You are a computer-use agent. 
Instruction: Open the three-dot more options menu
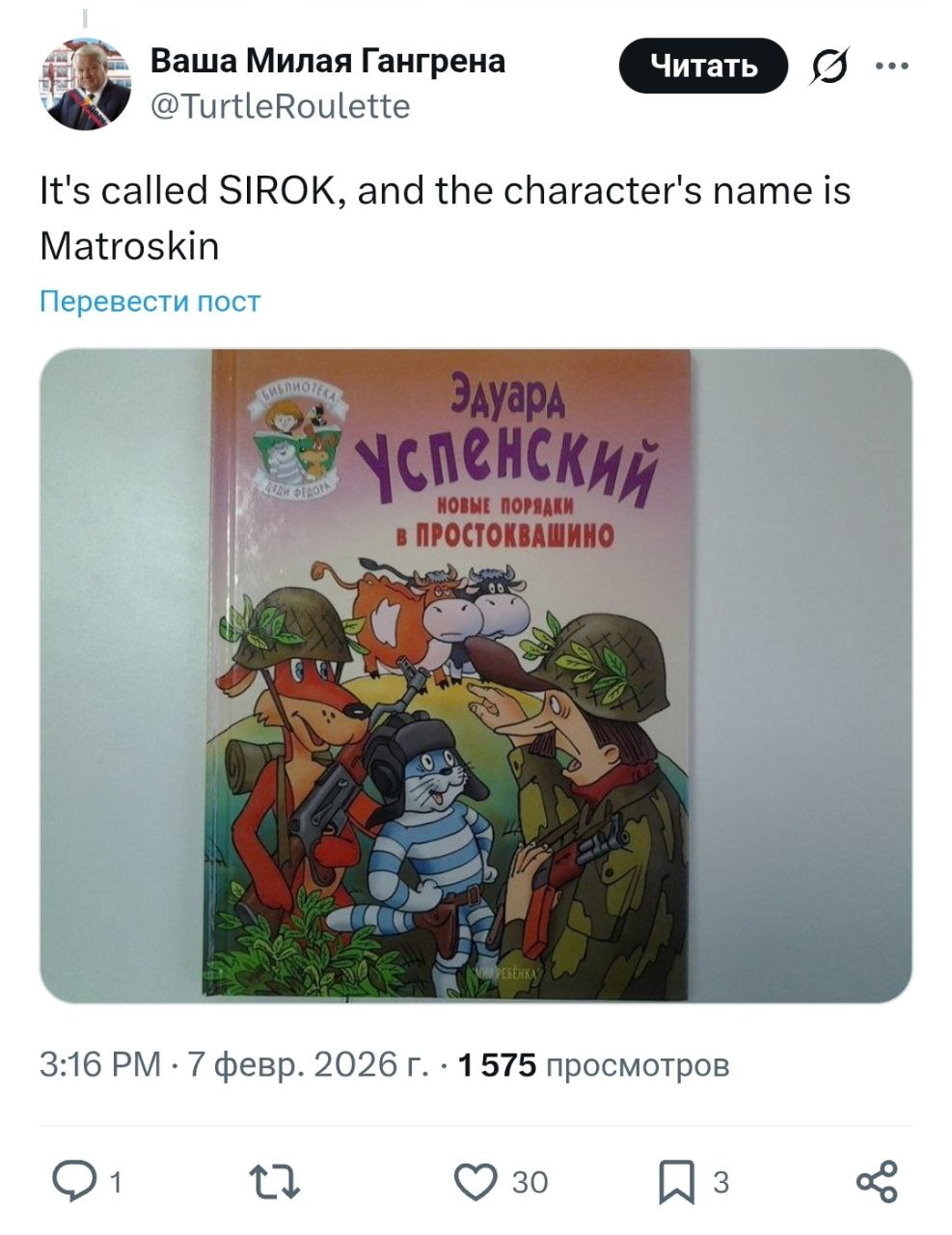coord(891,66)
